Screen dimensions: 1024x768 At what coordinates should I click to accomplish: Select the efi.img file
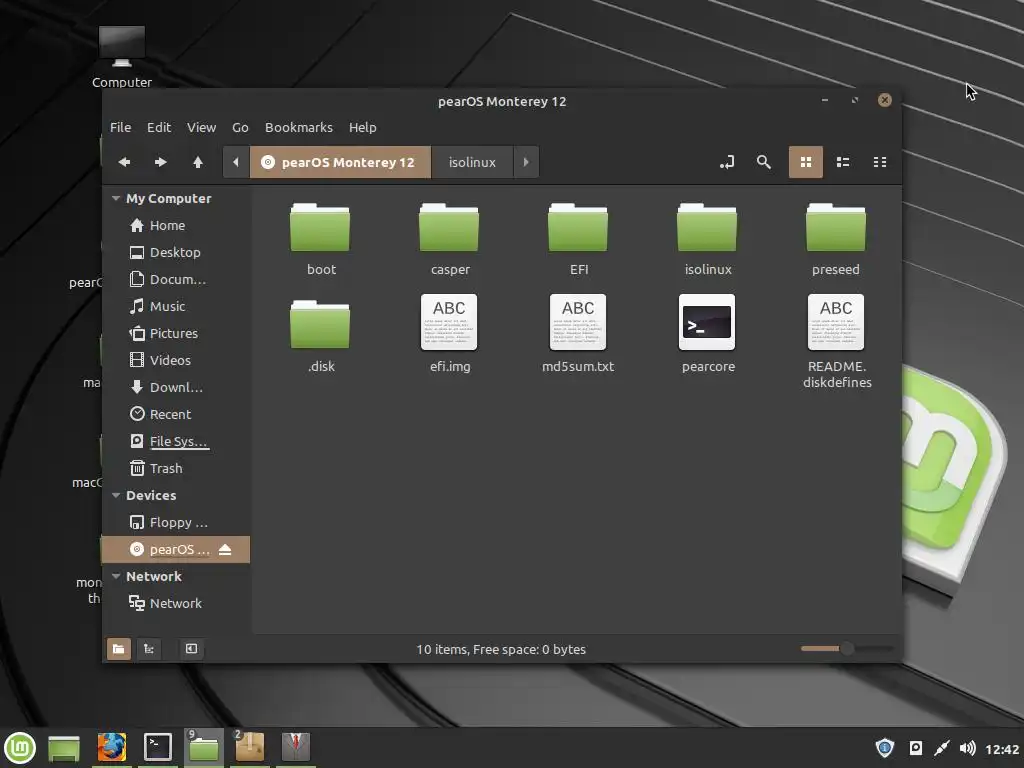coord(449,334)
